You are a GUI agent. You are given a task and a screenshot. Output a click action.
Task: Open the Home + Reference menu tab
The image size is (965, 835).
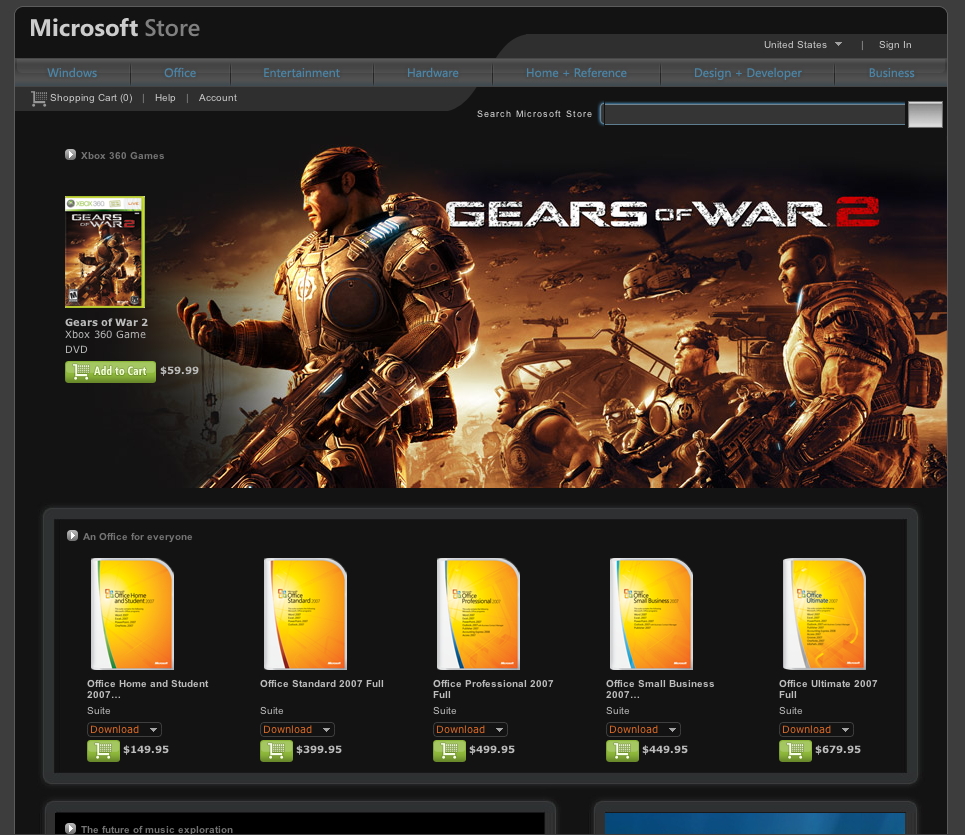tap(576, 73)
